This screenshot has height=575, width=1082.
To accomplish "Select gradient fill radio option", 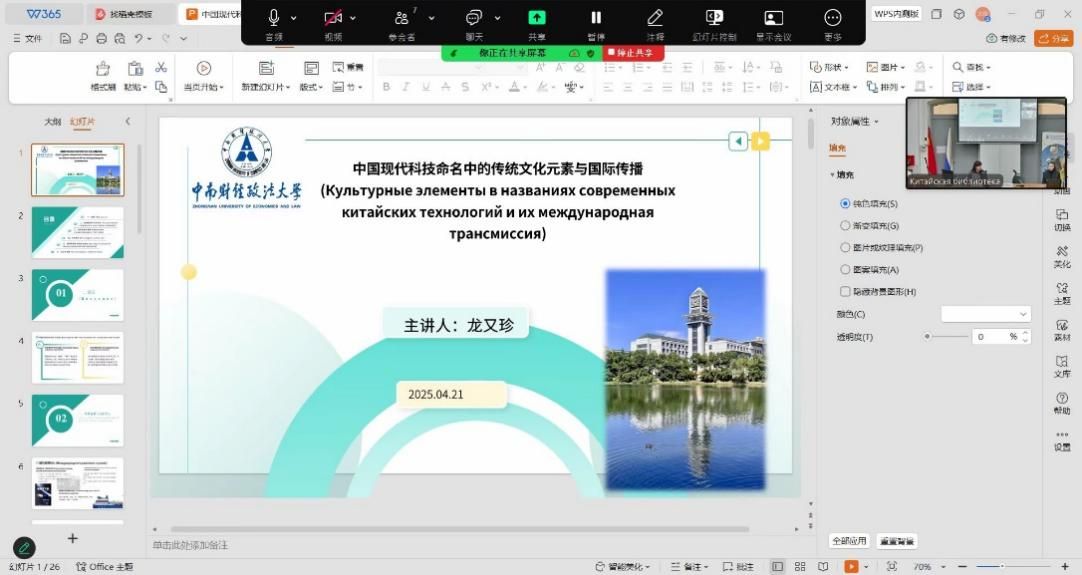I will (x=845, y=225).
